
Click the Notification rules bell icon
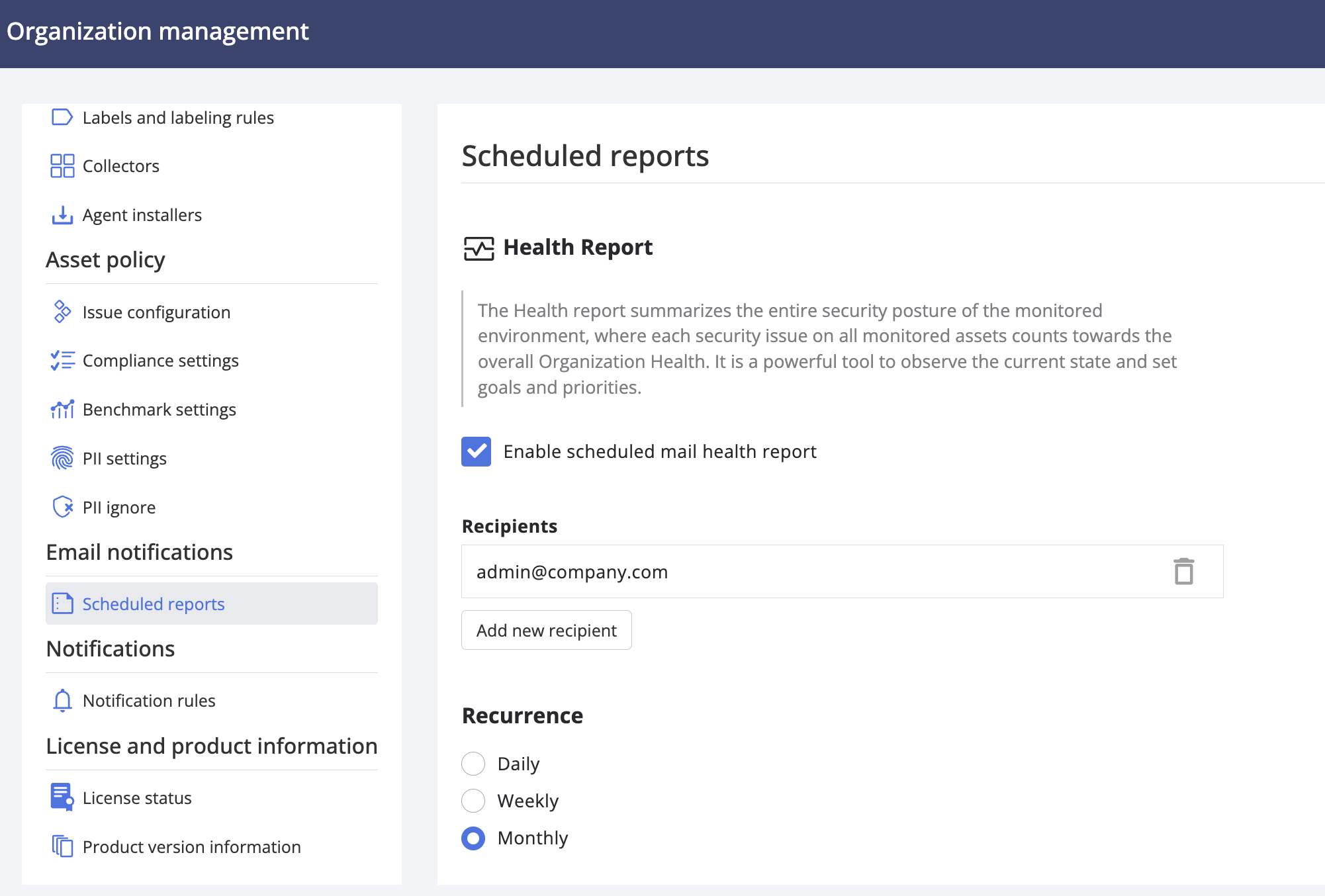62,700
